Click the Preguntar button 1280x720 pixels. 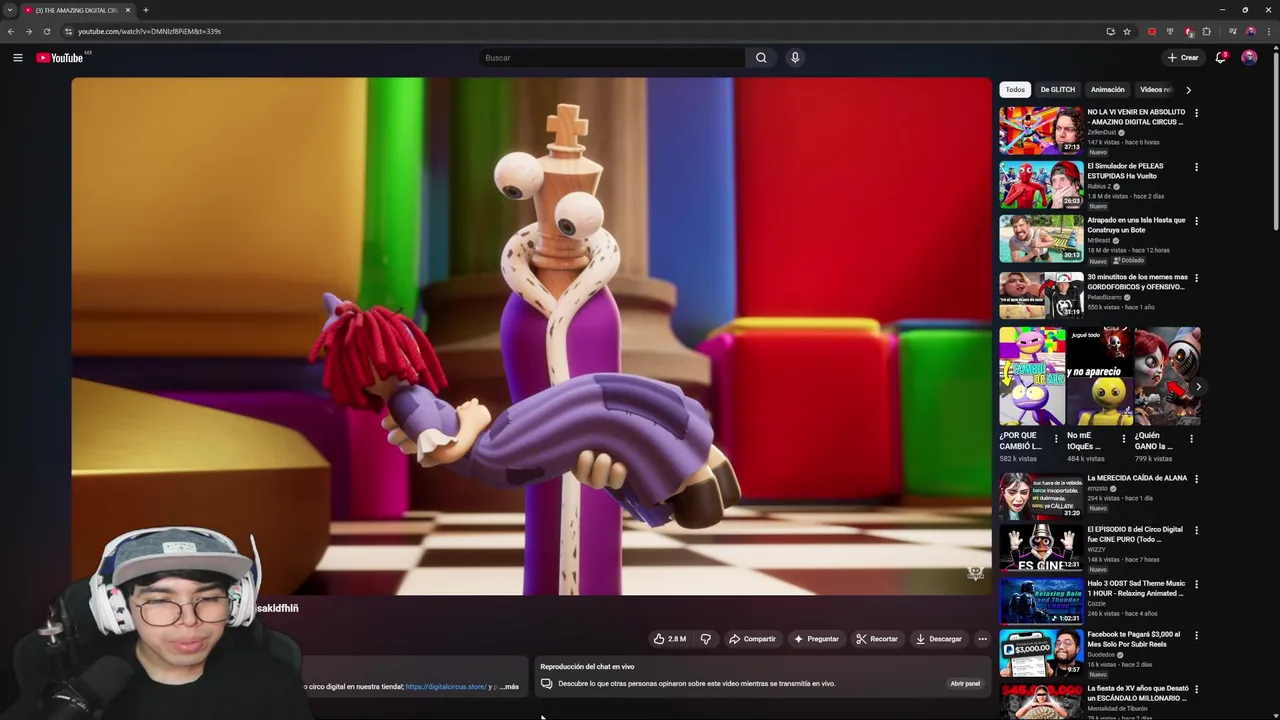pyautogui.click(x=816, y=639)
